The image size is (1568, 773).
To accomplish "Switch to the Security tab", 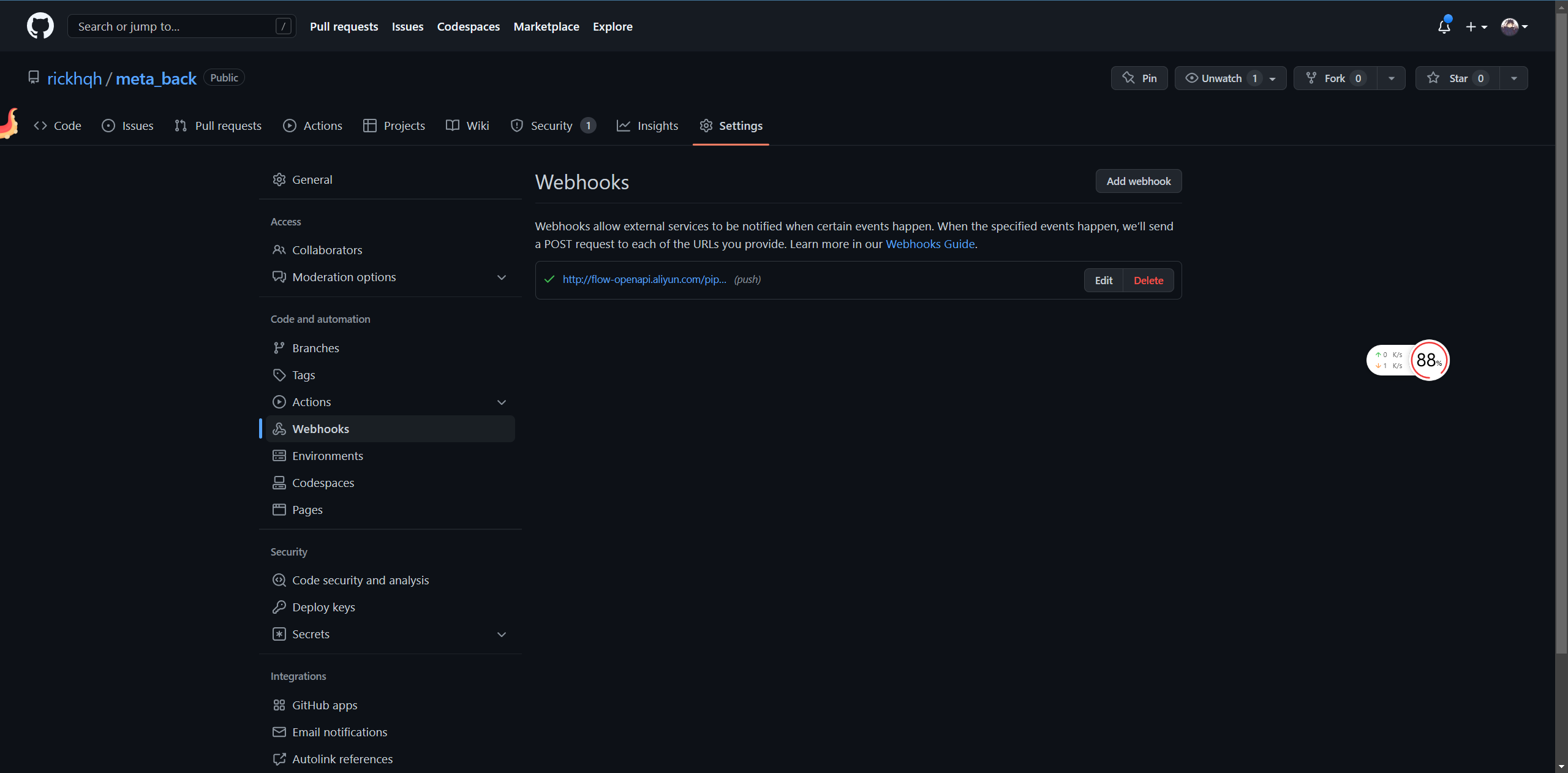I will point(552,126).
